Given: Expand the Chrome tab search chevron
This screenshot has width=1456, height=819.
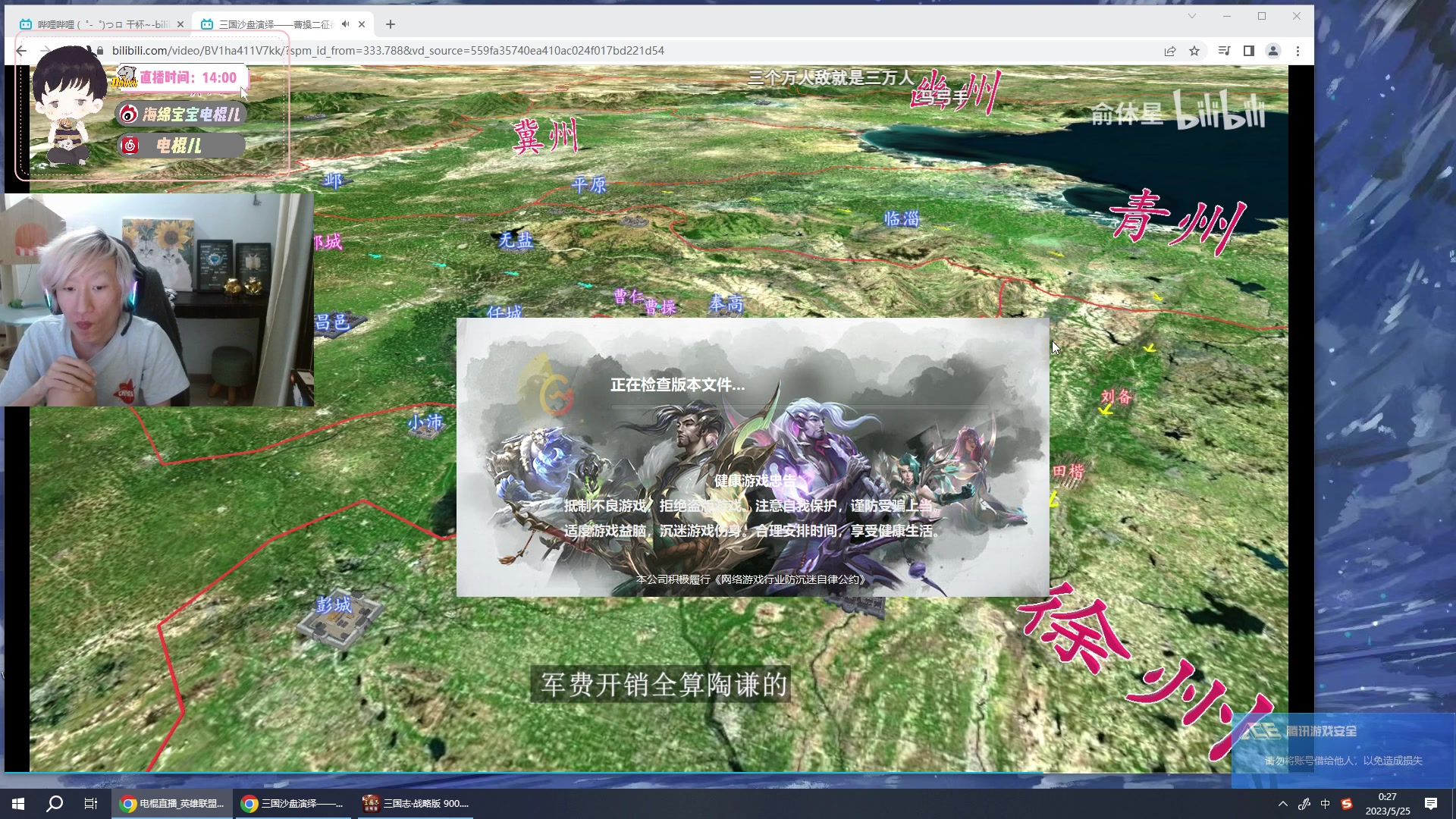Looking at the screenshot, I should [x=1192, y=16].
